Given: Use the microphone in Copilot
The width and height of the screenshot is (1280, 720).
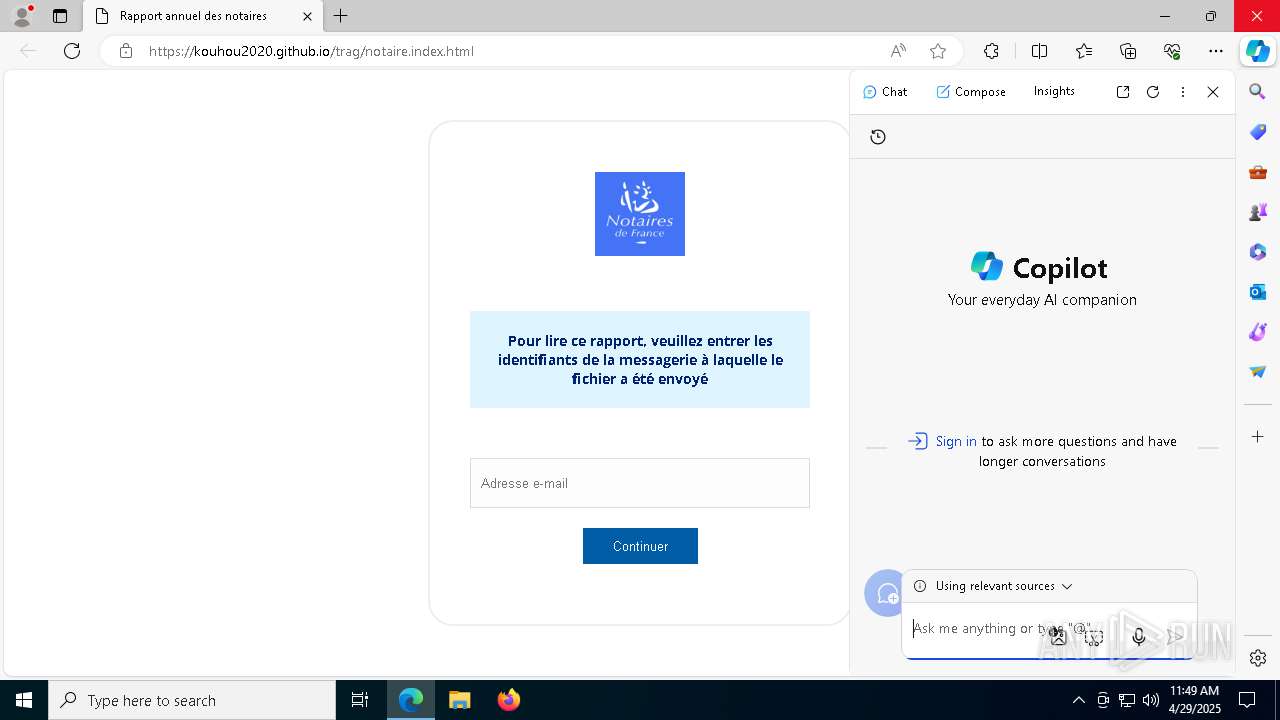Looking at the screenshot, I should tap(1138, 636).
